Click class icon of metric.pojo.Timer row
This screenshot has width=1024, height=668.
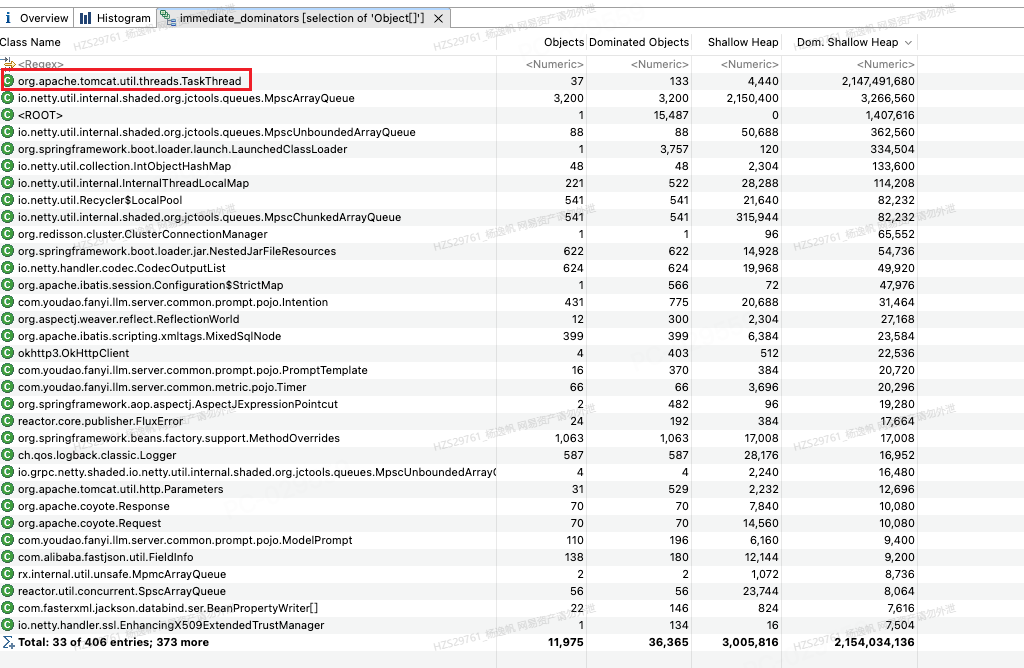pos(8,387)
